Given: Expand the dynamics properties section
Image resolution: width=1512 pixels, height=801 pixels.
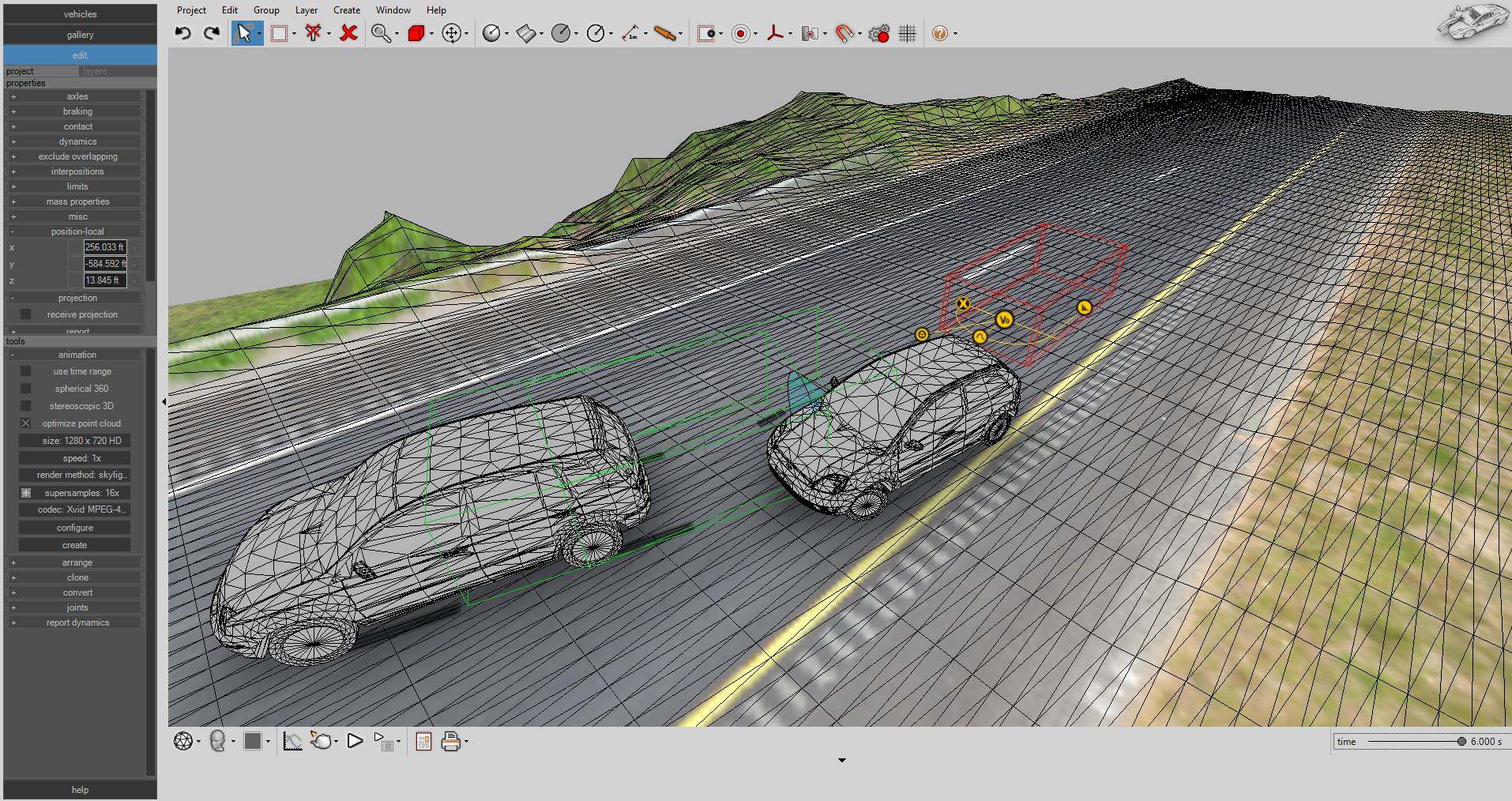Looking at the screenshot, I should click(x=77, y=141).
